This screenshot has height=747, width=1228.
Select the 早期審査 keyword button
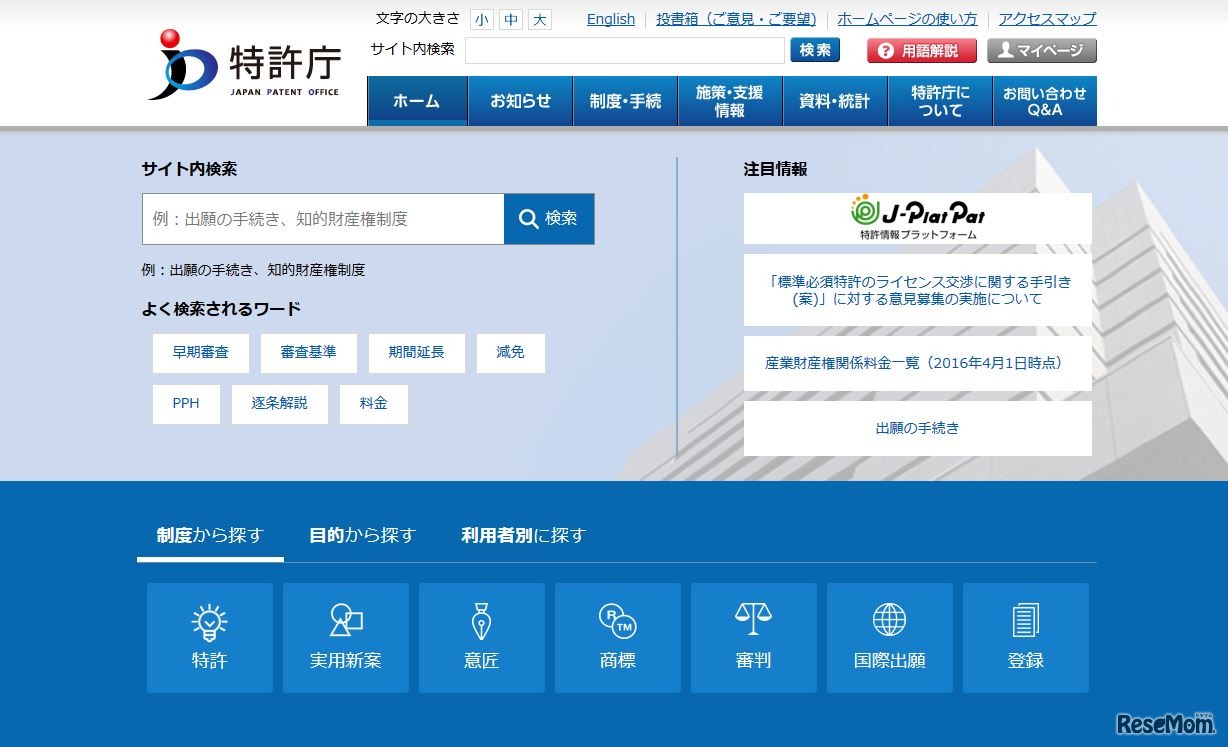[x=200, y=353]
